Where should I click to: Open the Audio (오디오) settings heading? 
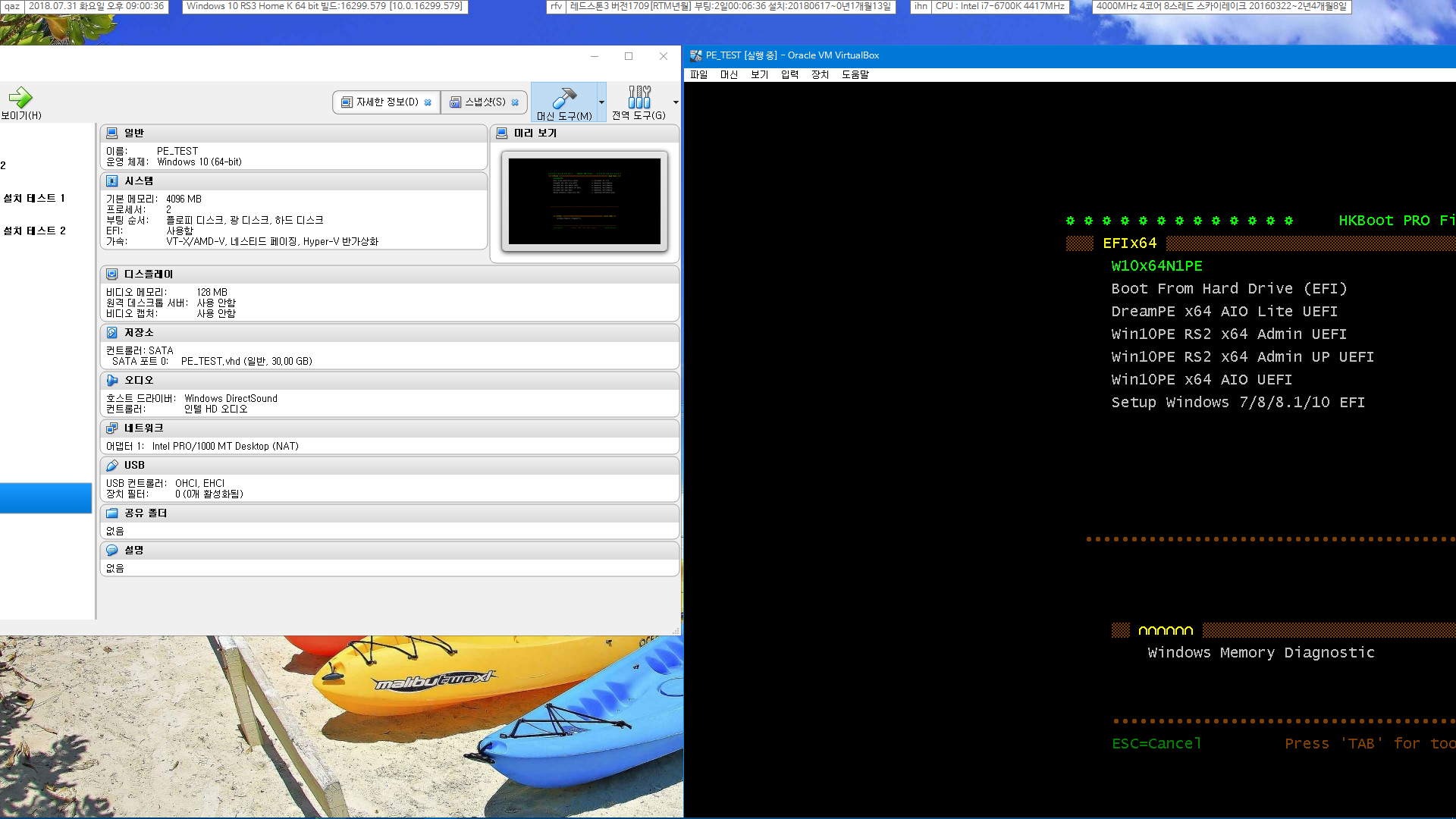coord(139,380)
